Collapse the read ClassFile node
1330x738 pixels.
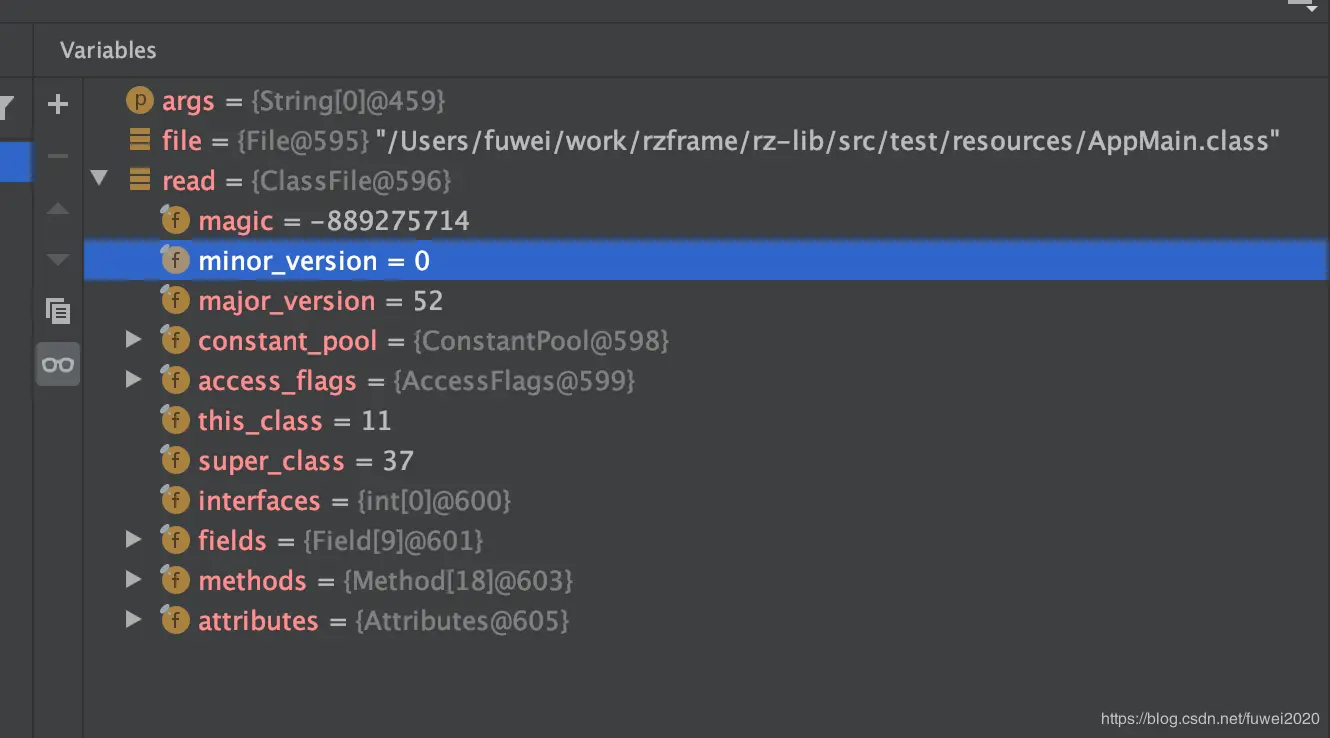tap(99, 180)
